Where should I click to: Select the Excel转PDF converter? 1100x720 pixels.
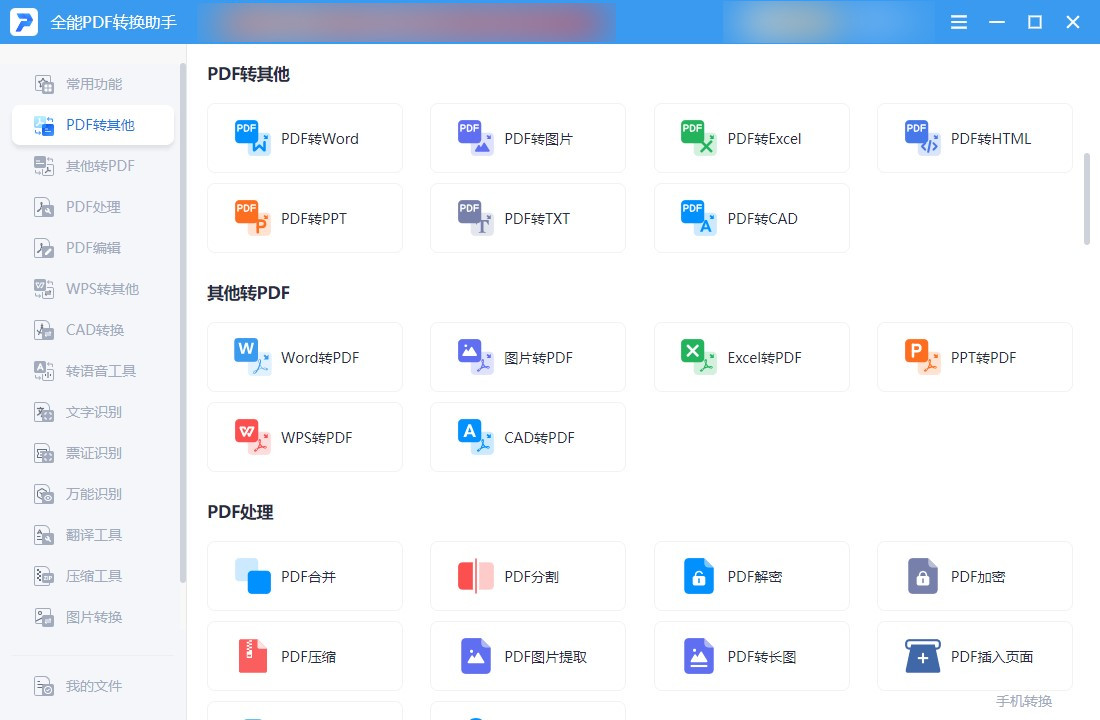tap(751, 357)
